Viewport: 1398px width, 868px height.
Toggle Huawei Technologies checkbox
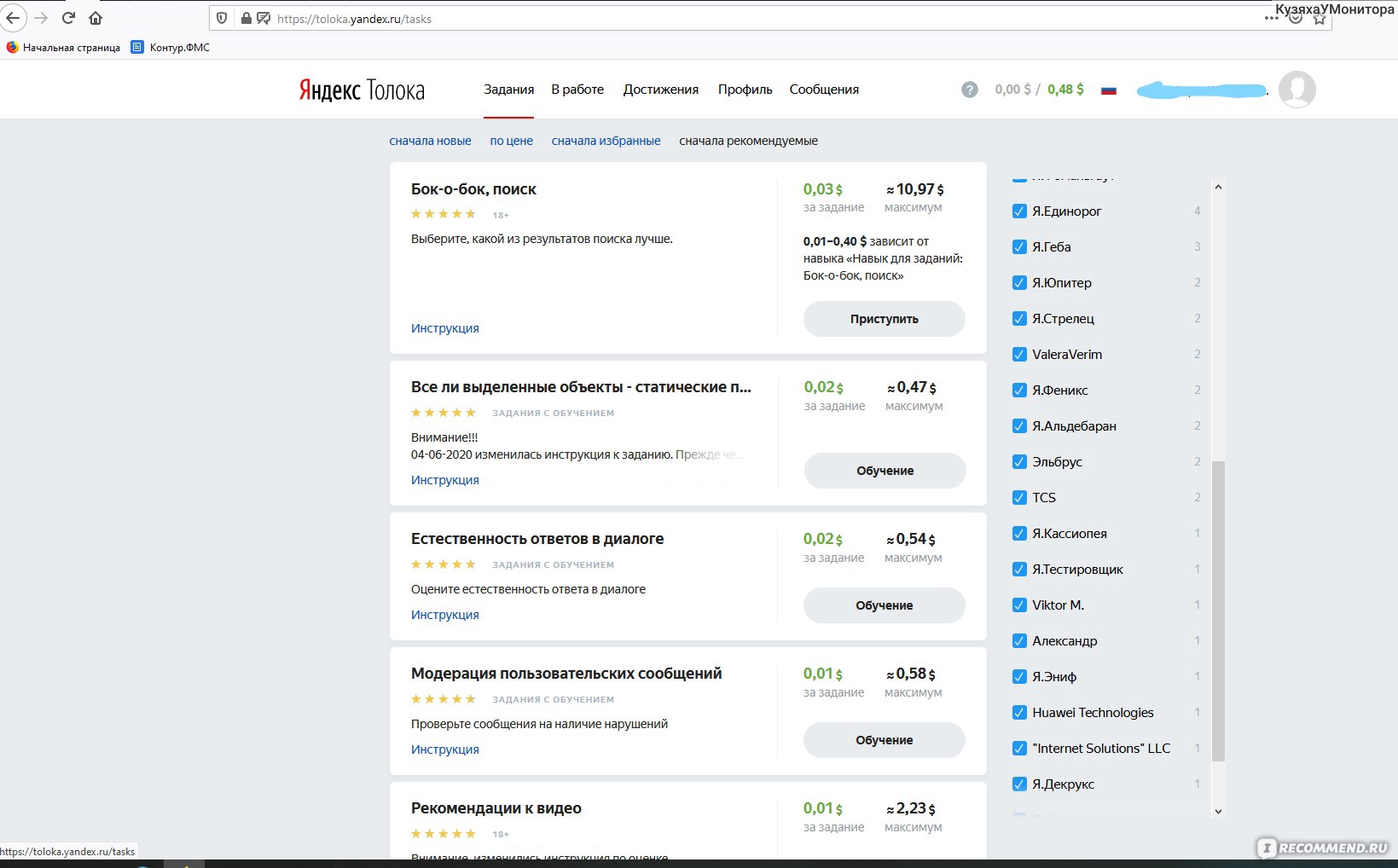[1019, 712]
